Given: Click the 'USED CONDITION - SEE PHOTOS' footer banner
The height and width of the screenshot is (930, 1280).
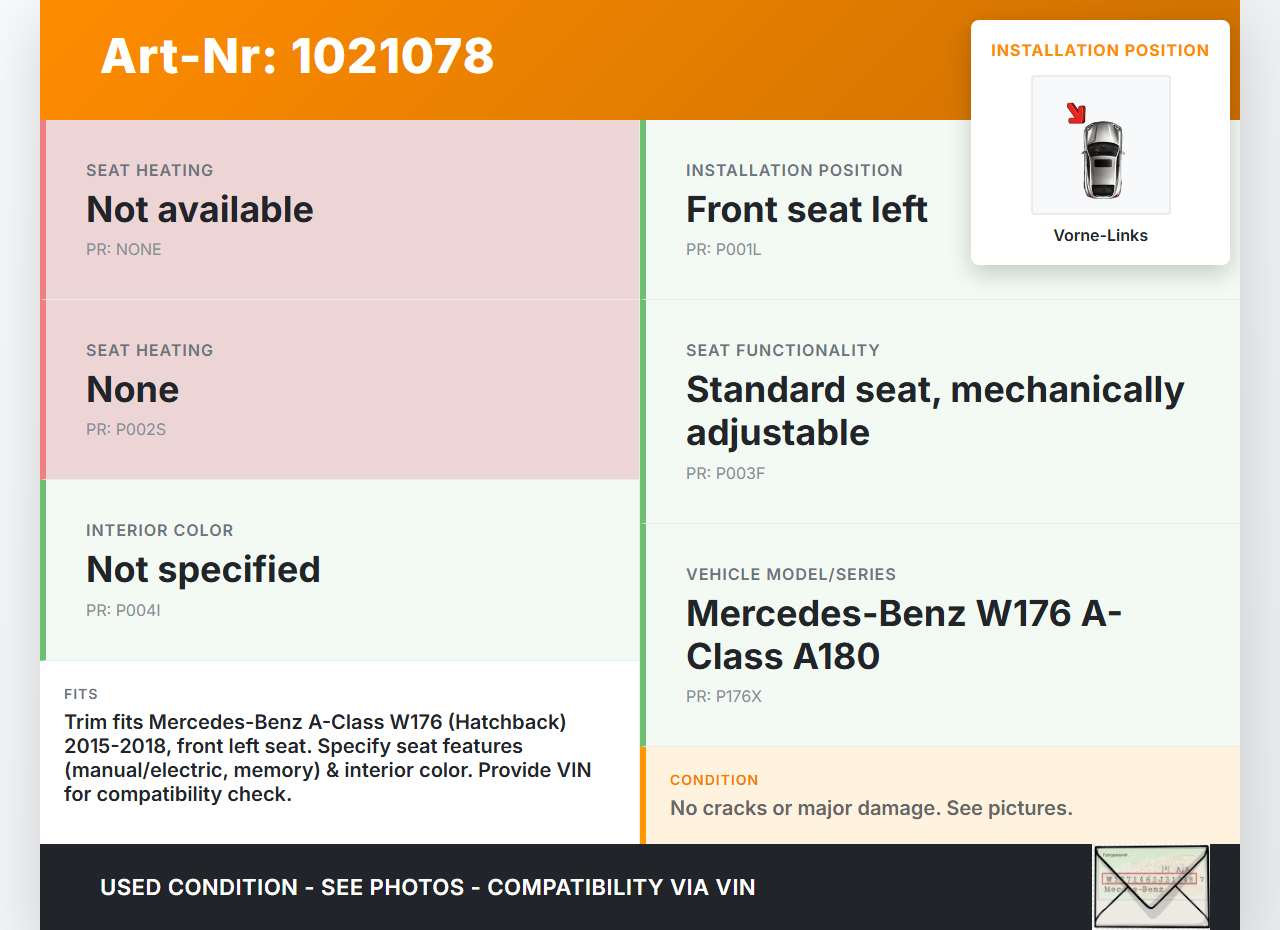Looking at the screenshot, I should point(427,887).
